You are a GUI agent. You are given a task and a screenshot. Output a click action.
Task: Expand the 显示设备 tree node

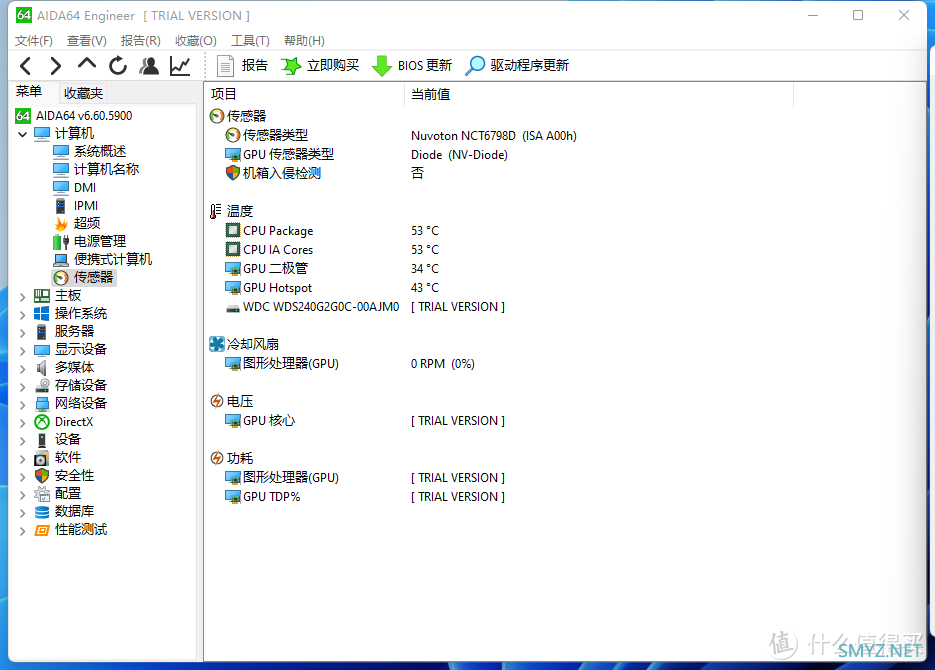point(23,351)
